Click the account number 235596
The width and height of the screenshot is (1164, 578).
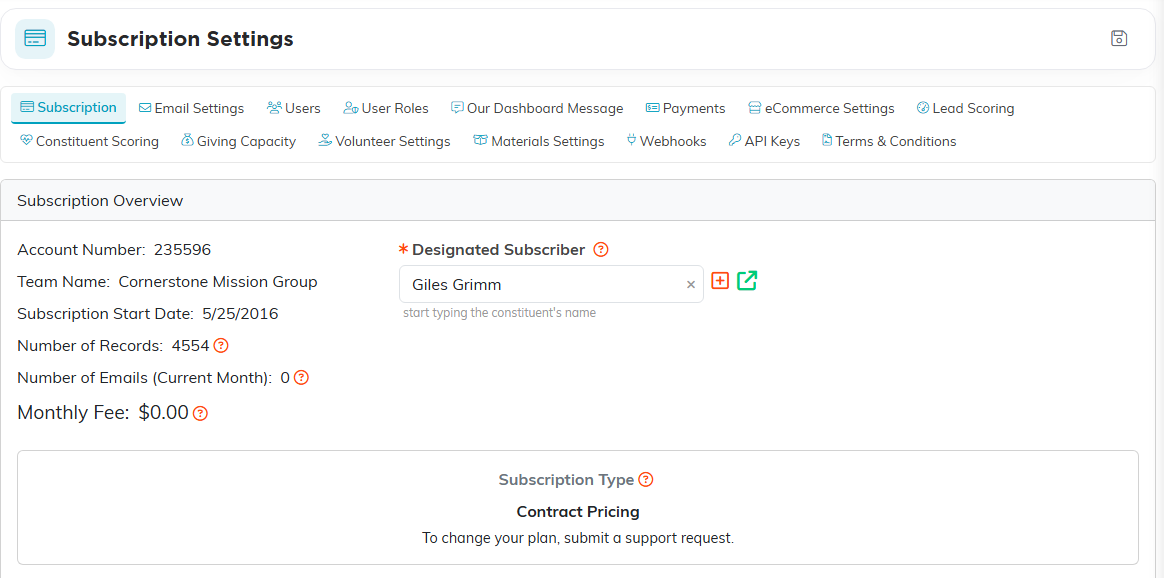(183, 249)
